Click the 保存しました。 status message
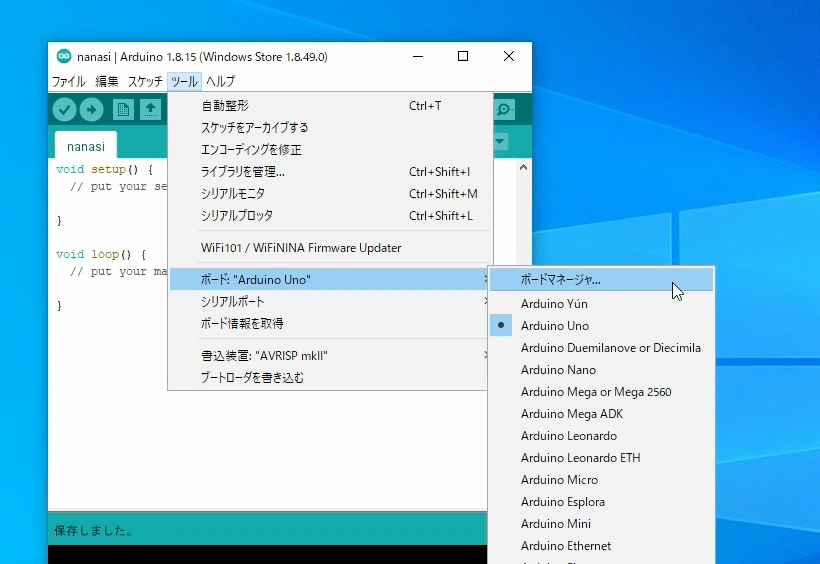This screenshot has width=820, height=564. click(93, 531)
